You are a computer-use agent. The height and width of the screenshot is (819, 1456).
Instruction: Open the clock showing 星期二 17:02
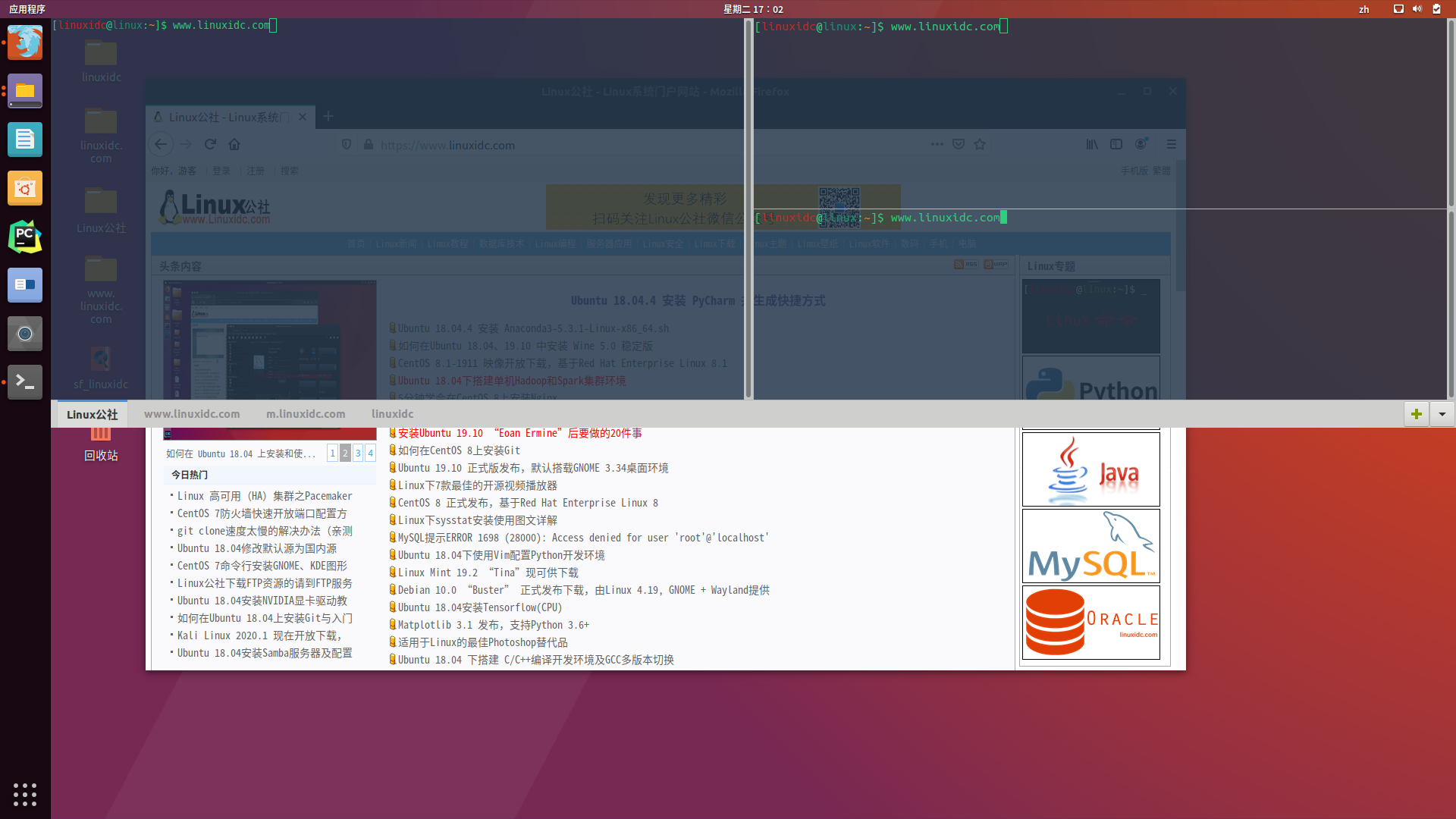[753, 9]
